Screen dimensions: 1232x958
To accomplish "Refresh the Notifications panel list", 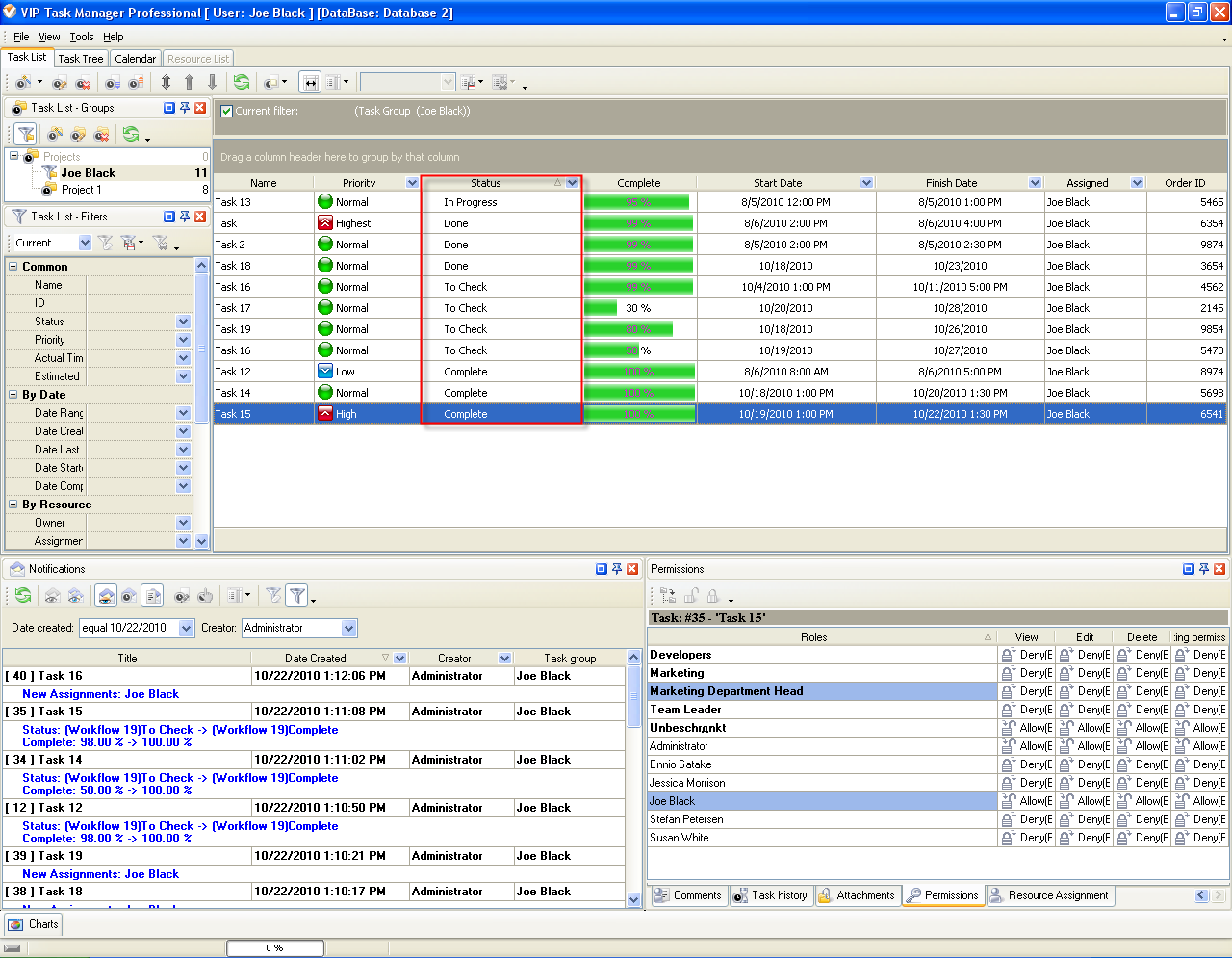I will click(x=23, y=596).
